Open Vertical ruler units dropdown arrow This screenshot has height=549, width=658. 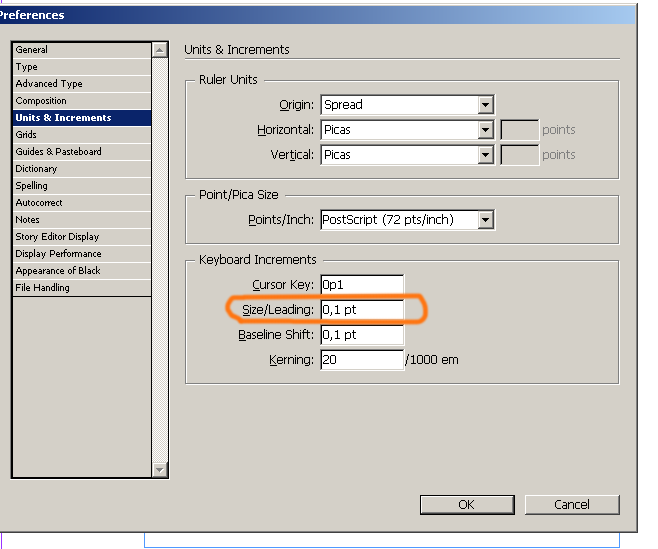pyautogui.click(x=485, y=155)
